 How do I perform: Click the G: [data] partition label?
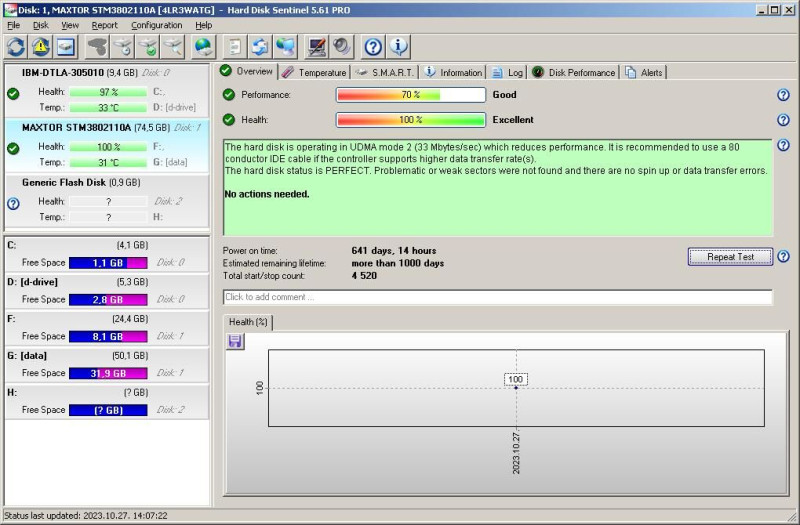coord(27,356)
